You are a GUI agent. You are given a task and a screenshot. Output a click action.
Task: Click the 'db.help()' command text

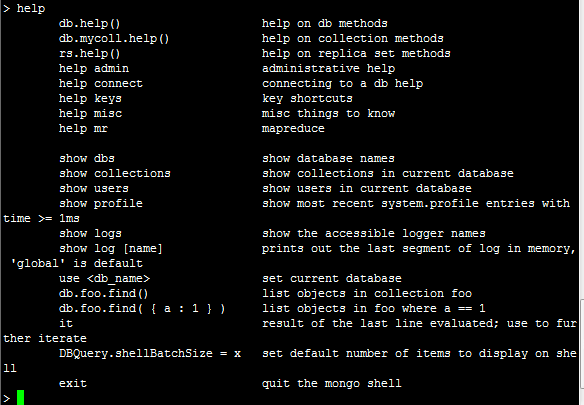click(x=89, y=24)
